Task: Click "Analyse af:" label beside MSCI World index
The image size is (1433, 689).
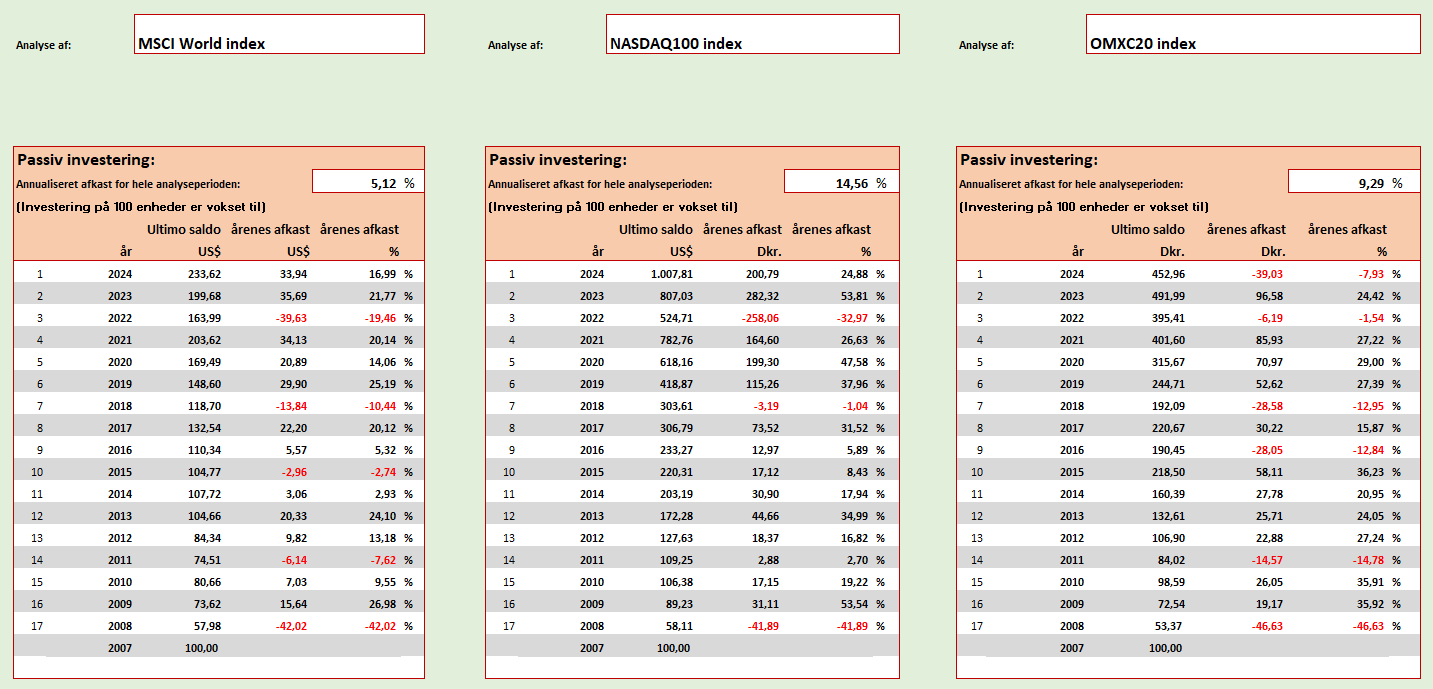Action: [44, 45]
